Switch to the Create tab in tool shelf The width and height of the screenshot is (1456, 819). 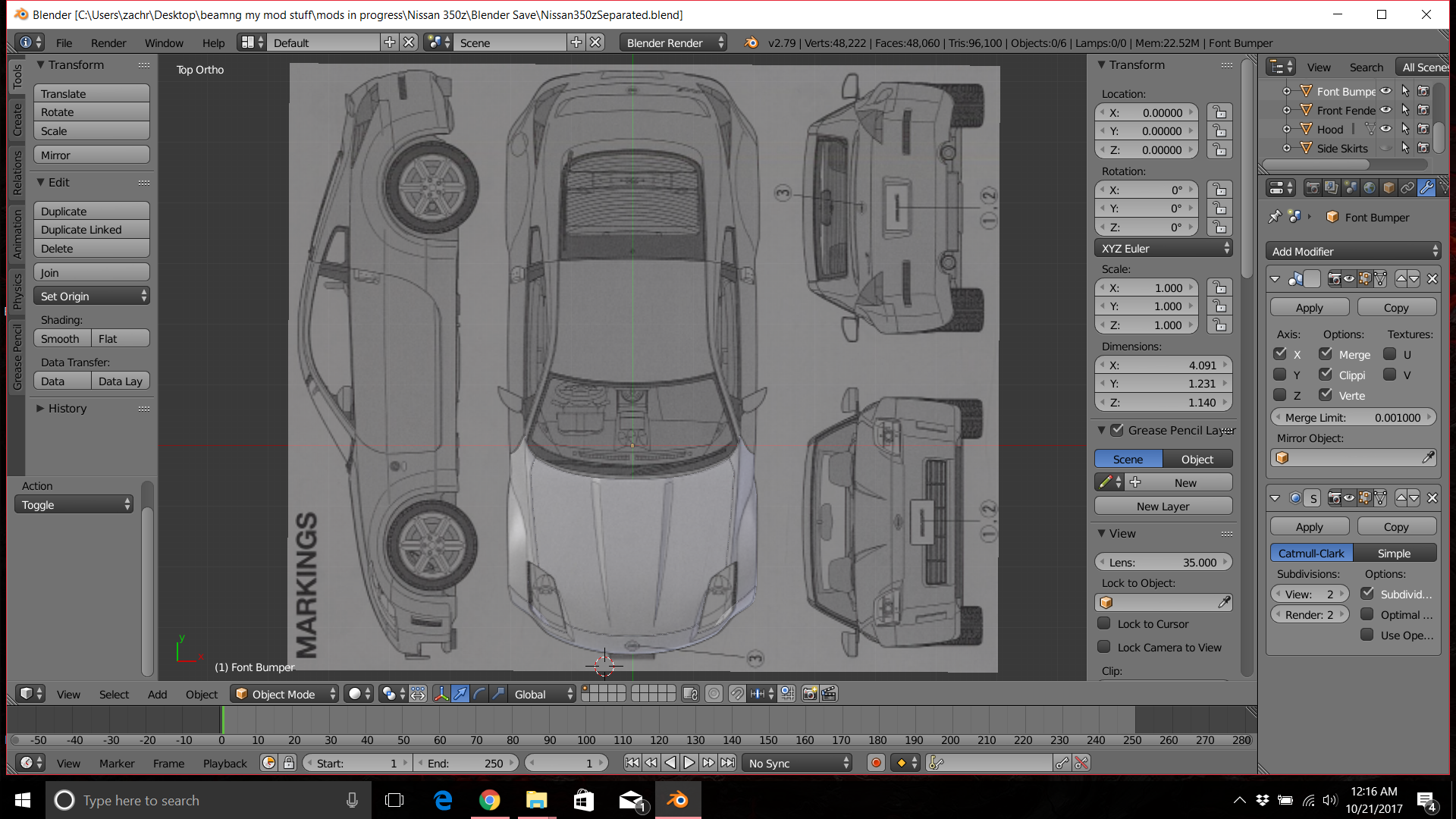pyautogui.click(x=17, y=121)
